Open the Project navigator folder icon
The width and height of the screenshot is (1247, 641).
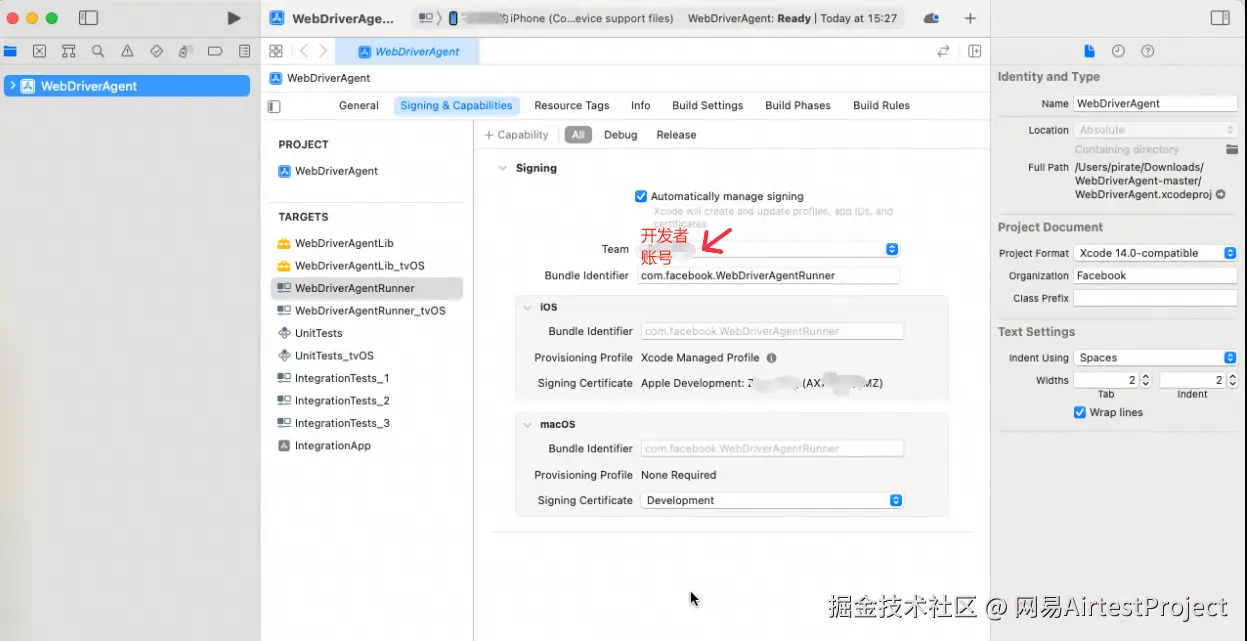click(x=10, y=51)
